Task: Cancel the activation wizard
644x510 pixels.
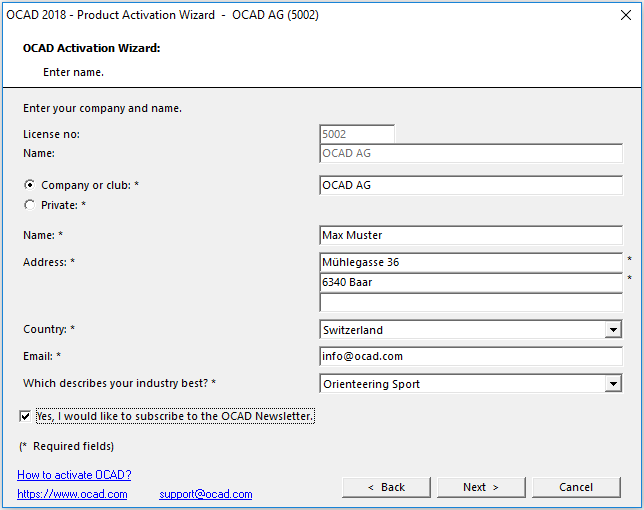Action: [576, 487]
